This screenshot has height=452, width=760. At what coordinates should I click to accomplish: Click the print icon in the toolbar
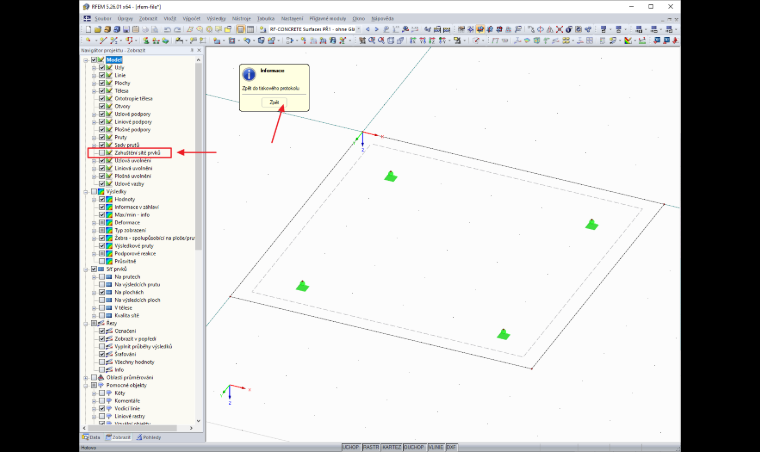pyautogui.click(x=145, y=30)
